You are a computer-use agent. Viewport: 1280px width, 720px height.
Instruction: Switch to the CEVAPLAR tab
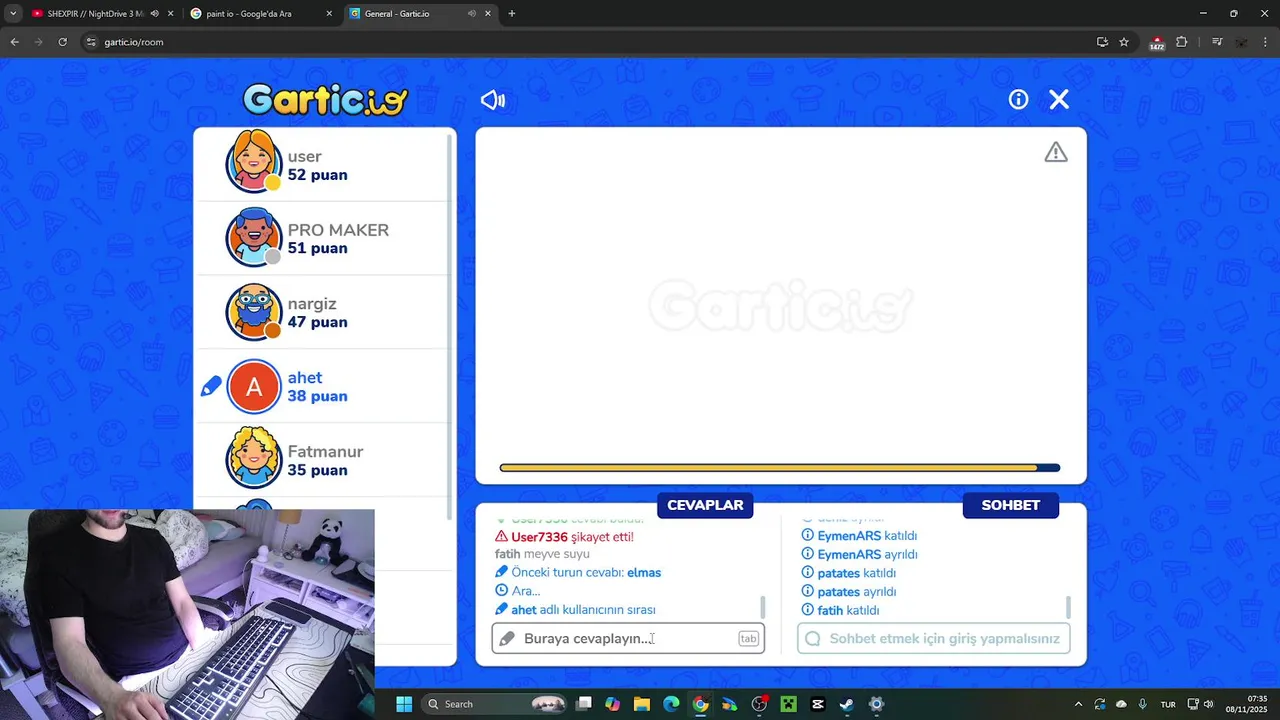pyautogui.click(x=705, y=505)
